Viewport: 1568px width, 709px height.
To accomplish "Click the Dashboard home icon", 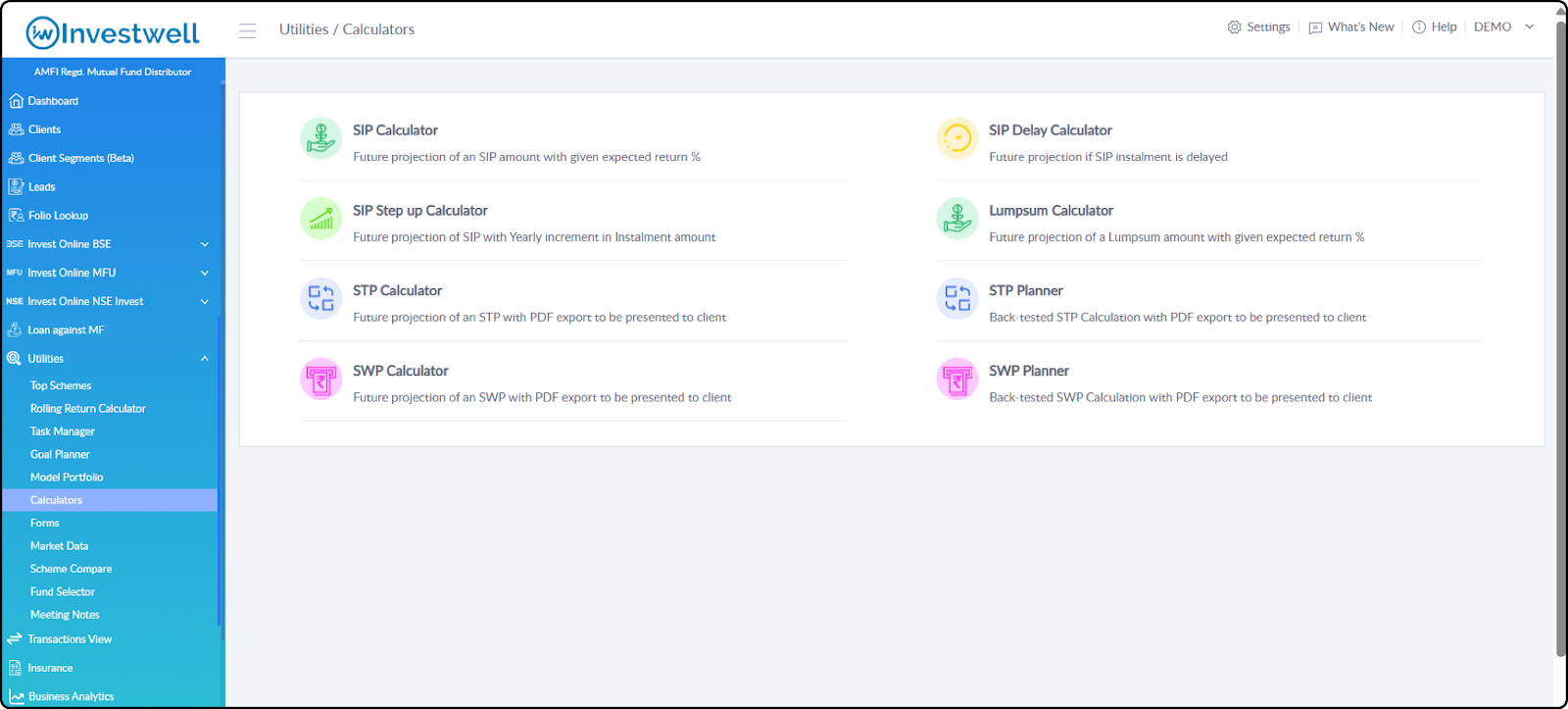I will coord(16,101).
